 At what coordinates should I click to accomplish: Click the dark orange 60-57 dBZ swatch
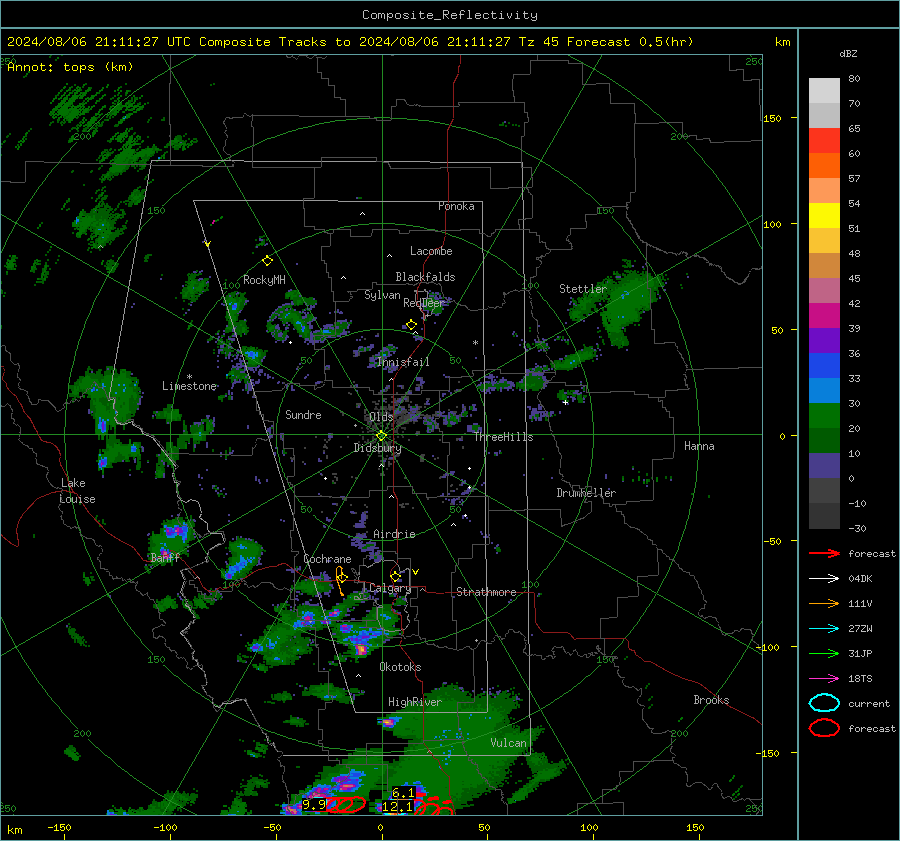[824, 165]
